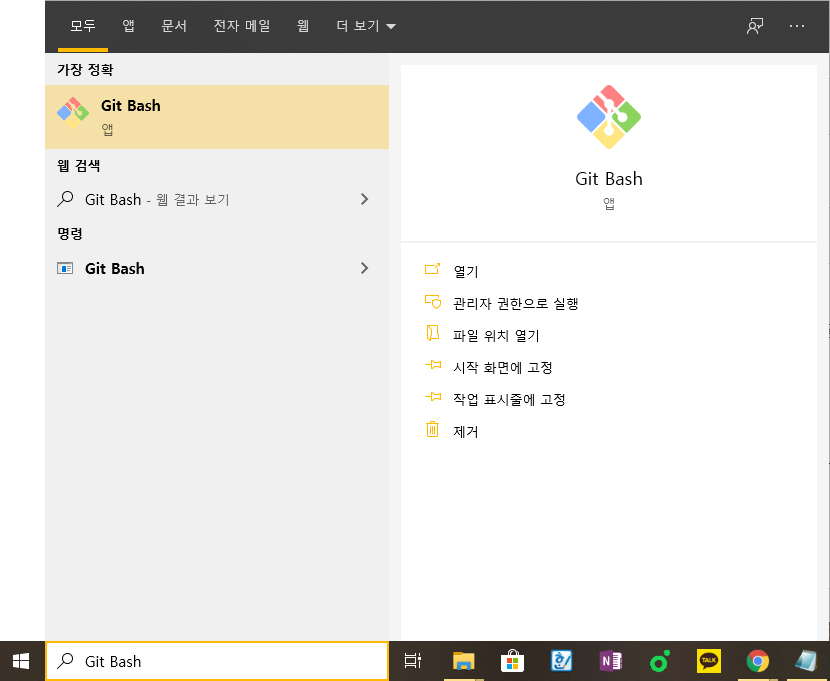Click Git Bash - 웹 결과 보기
The height and width of the screenshot is (681, 830).
coord(157,199)
